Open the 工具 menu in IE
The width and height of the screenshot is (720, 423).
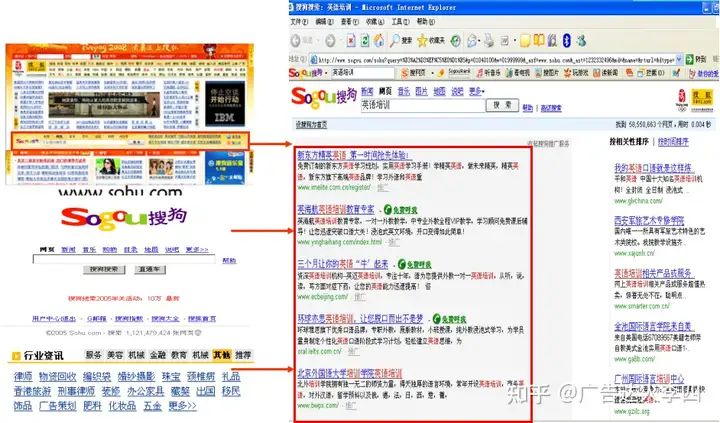(x=400, y=22)
